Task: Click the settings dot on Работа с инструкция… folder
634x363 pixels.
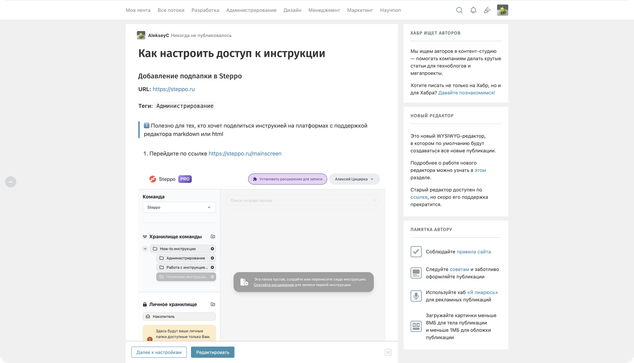Action: 212,267
